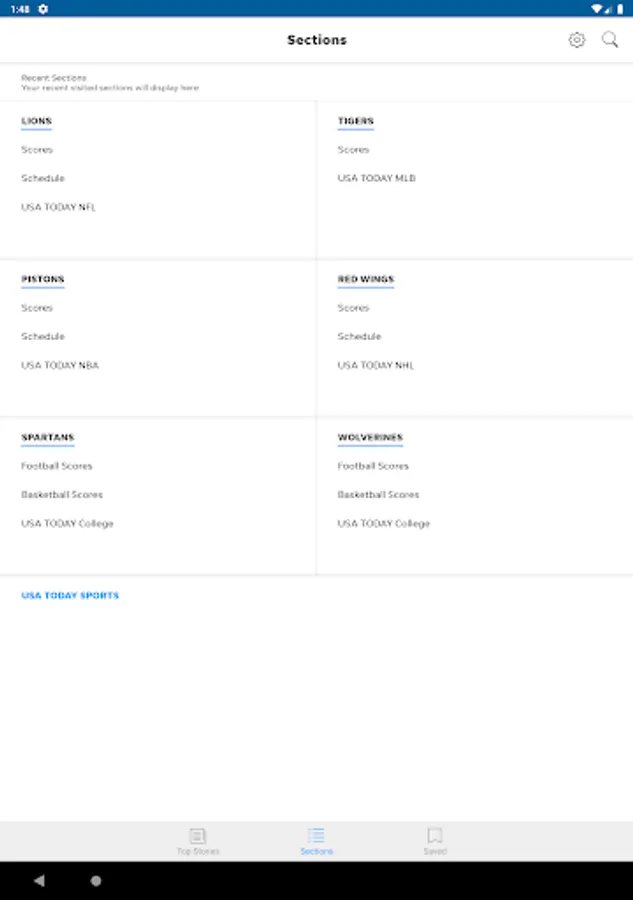Screen dimensions: 633x900
Task: Select the Sections tab
Action: coord(316,841)
